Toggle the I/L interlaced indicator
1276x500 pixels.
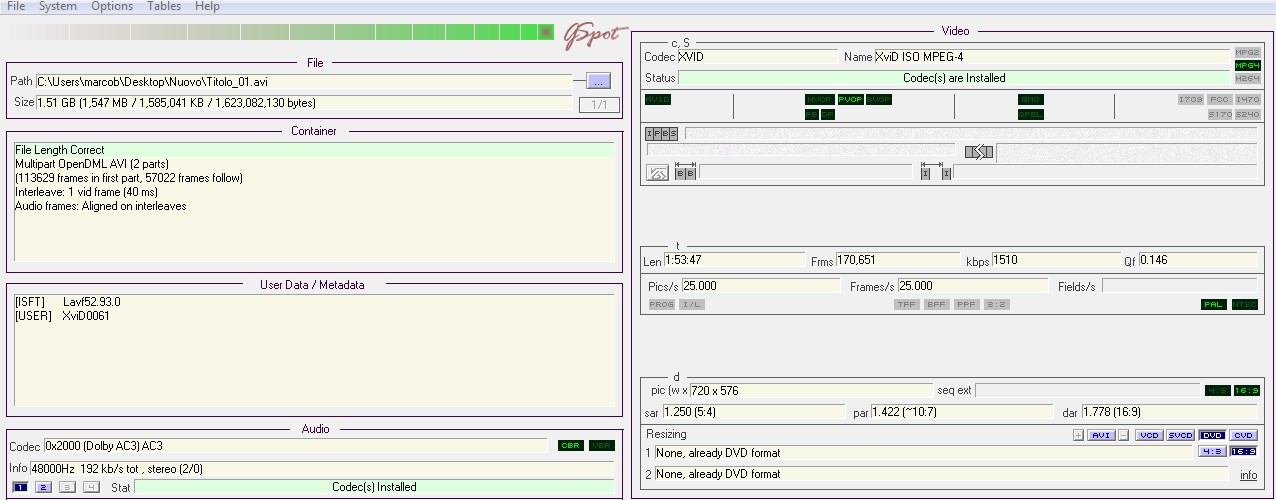[x=691, y=305]
